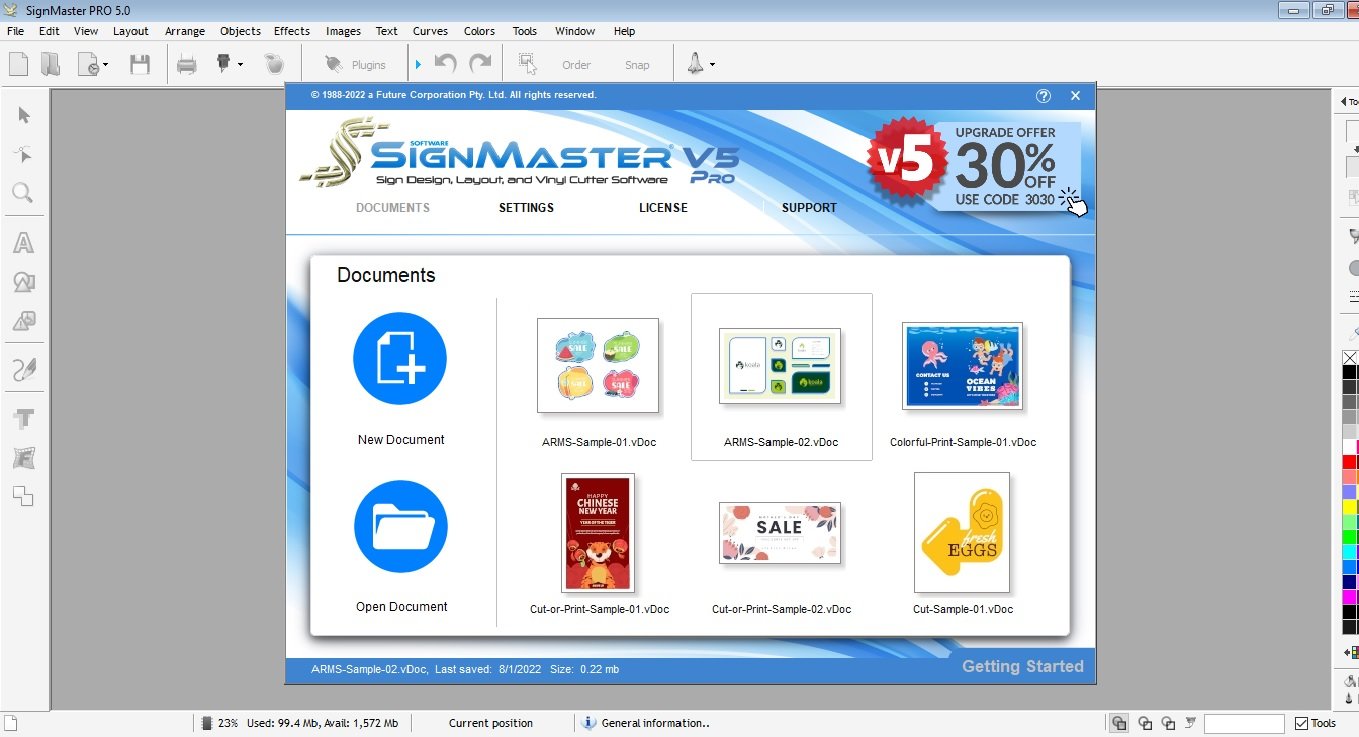Open the Curves menu
This screenshot has width=1359, height=737.
click(x=430, y=31)
